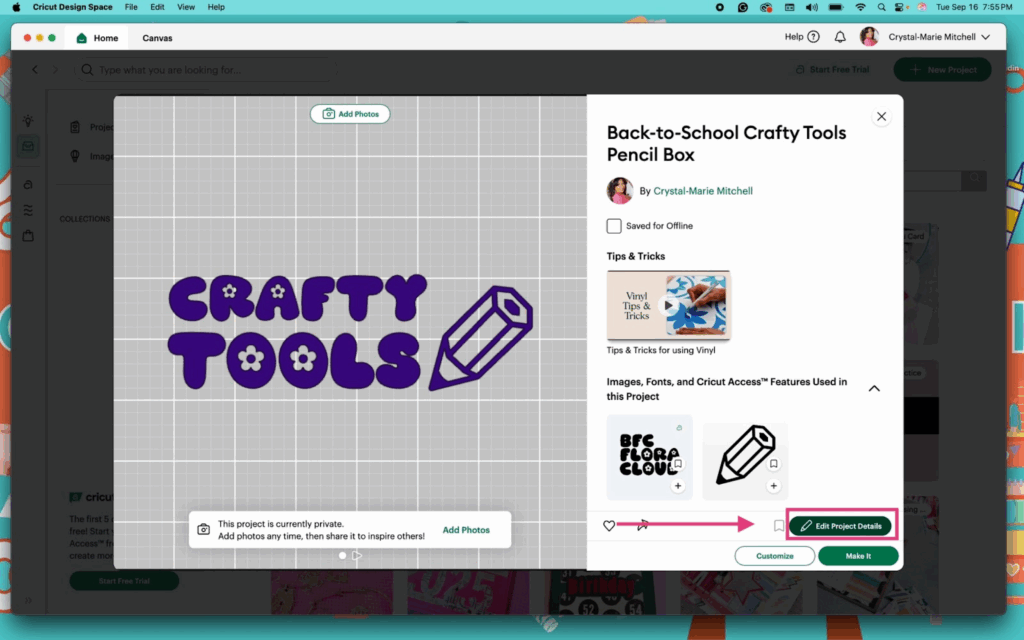Bookmark the BFC Flora Cloud font
The width and height of the screenshot is (1024, 640).
pyautogui.click(x=678, y=464)
